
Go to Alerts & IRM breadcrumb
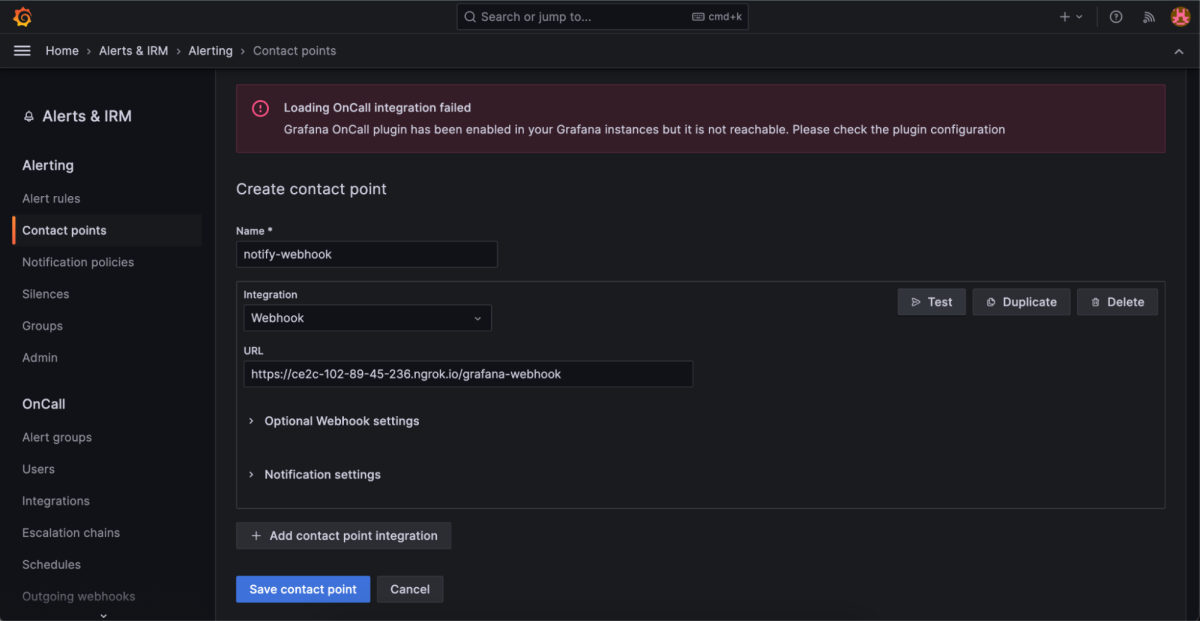coord(133,51)
